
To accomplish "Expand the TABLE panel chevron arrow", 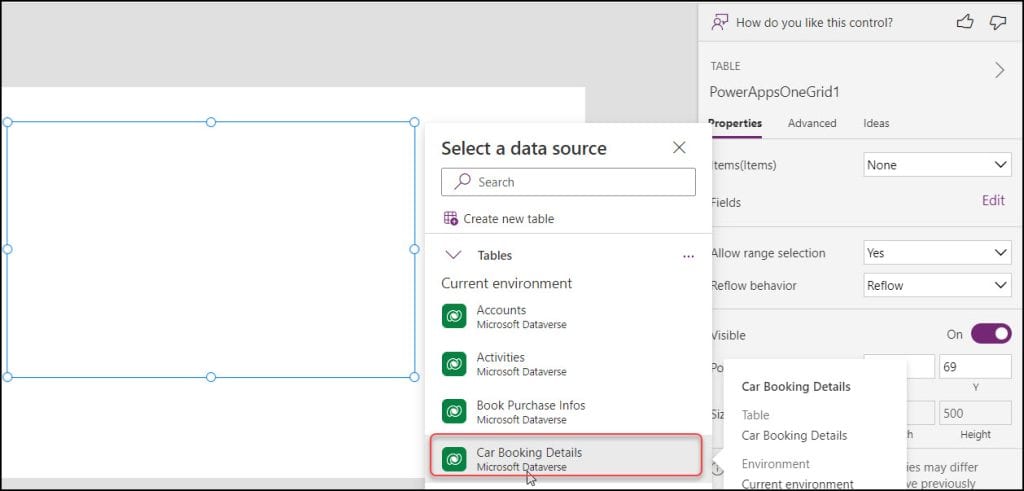I will coord(999,71).
